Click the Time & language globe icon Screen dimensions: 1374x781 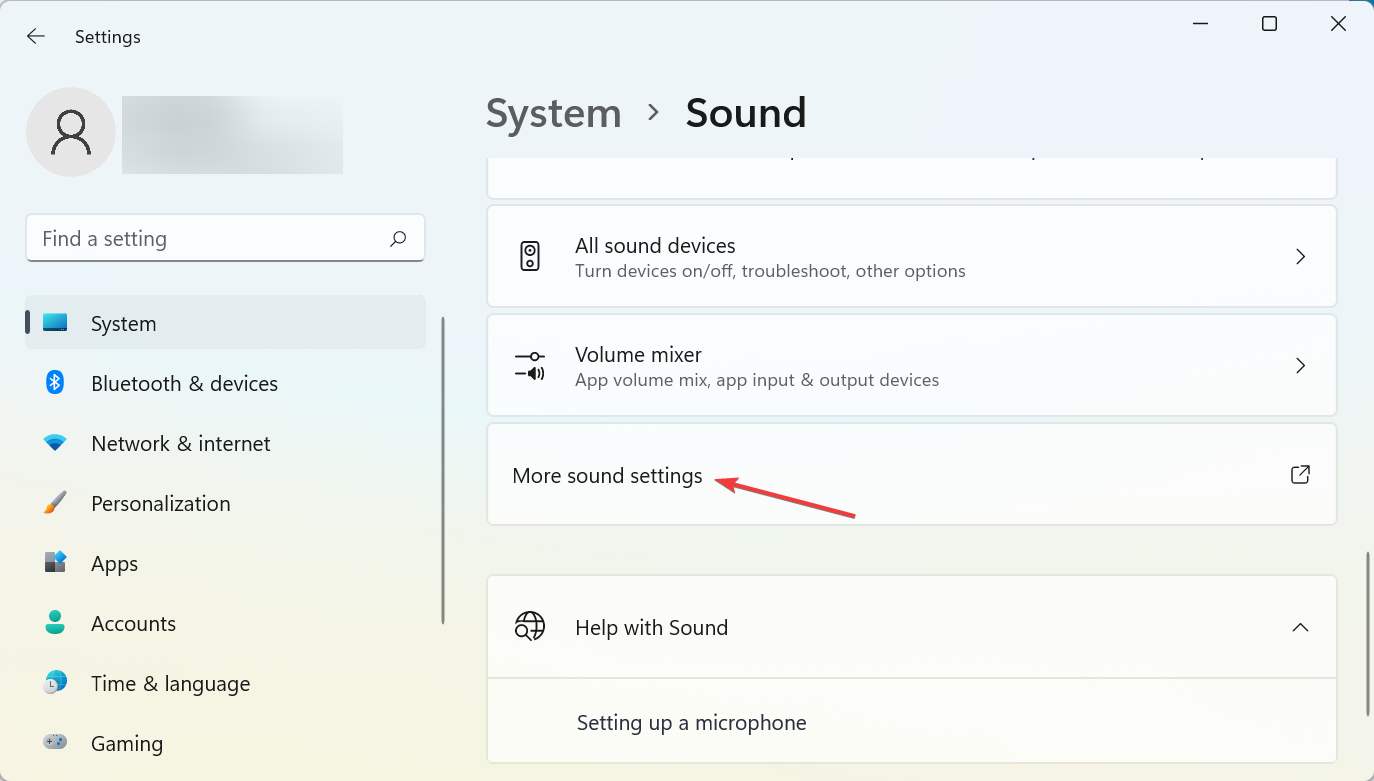[x=55, y=683]
